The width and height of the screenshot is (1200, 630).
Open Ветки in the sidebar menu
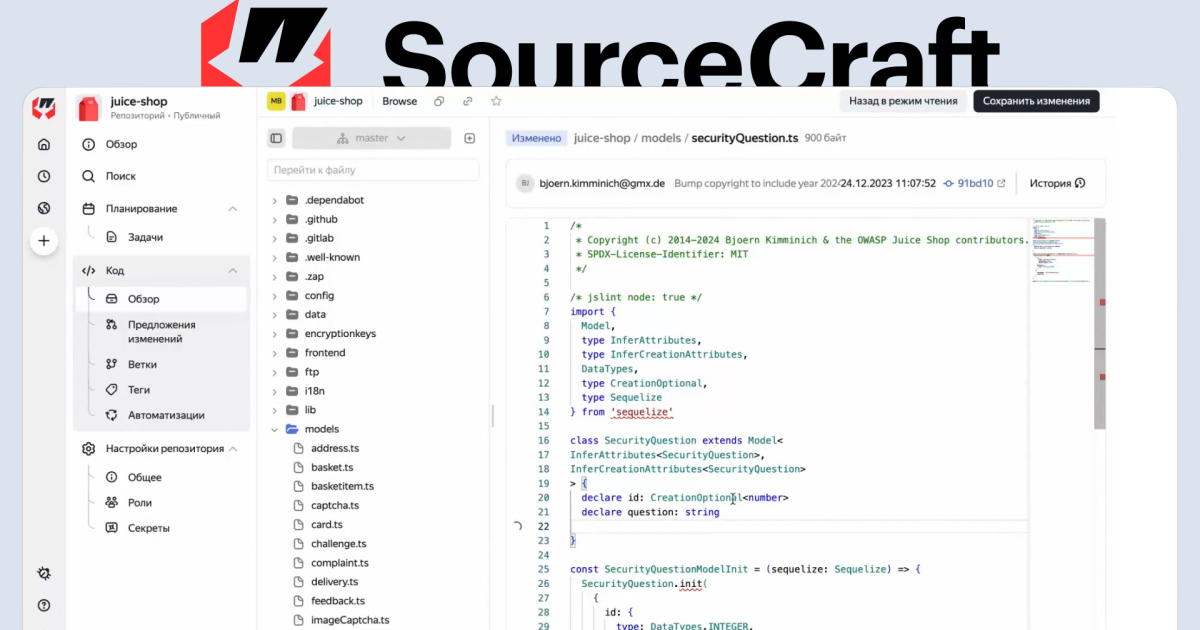[x=142, y=364]
